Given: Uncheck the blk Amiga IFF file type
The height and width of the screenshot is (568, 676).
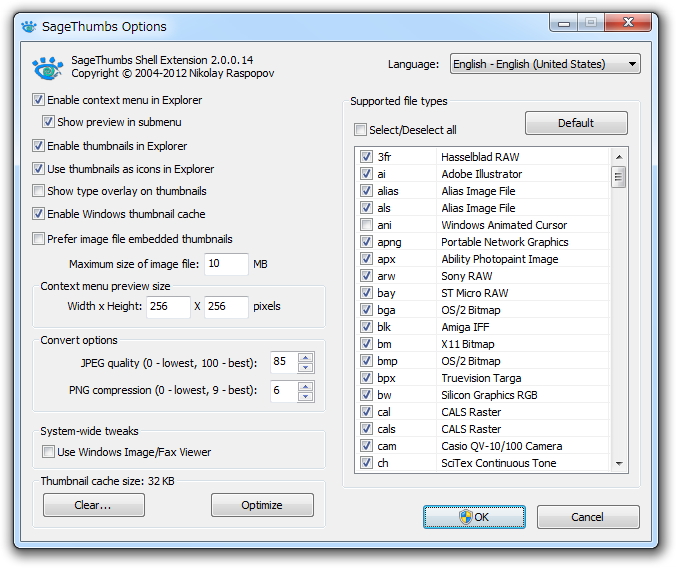Looking at the screenshot, I should [366, 327].
